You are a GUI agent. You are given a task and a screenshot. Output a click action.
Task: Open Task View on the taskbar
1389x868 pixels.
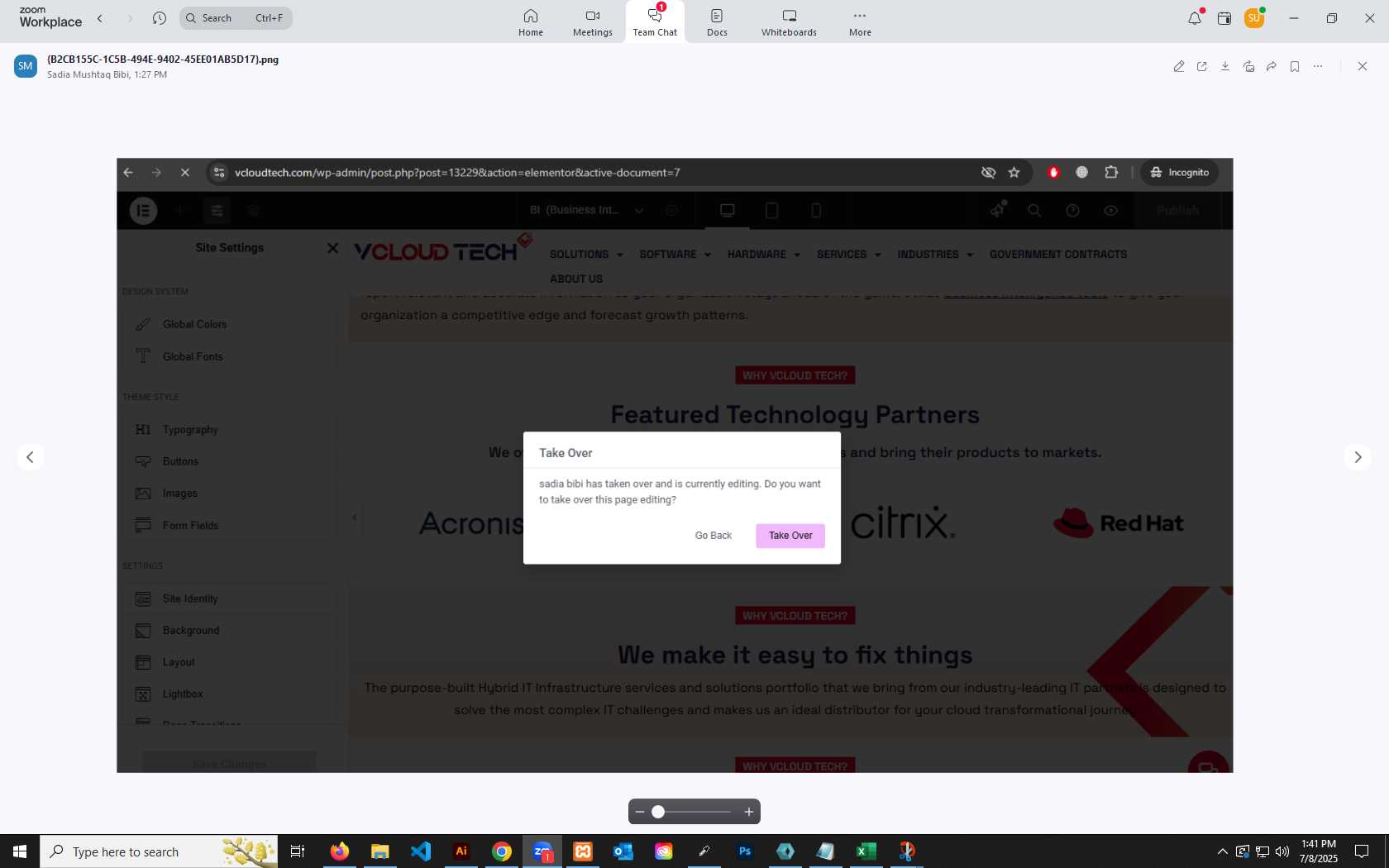(298, 851)
